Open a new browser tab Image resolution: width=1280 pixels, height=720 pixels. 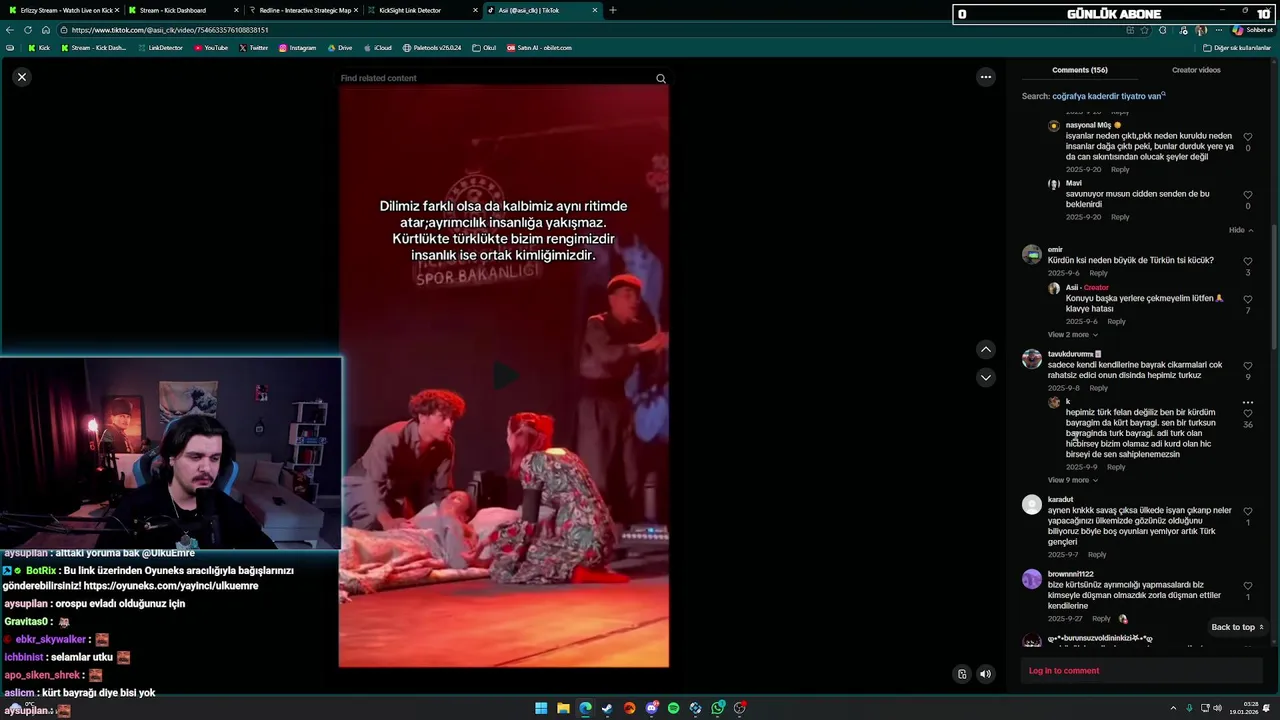tap(613, 10)
